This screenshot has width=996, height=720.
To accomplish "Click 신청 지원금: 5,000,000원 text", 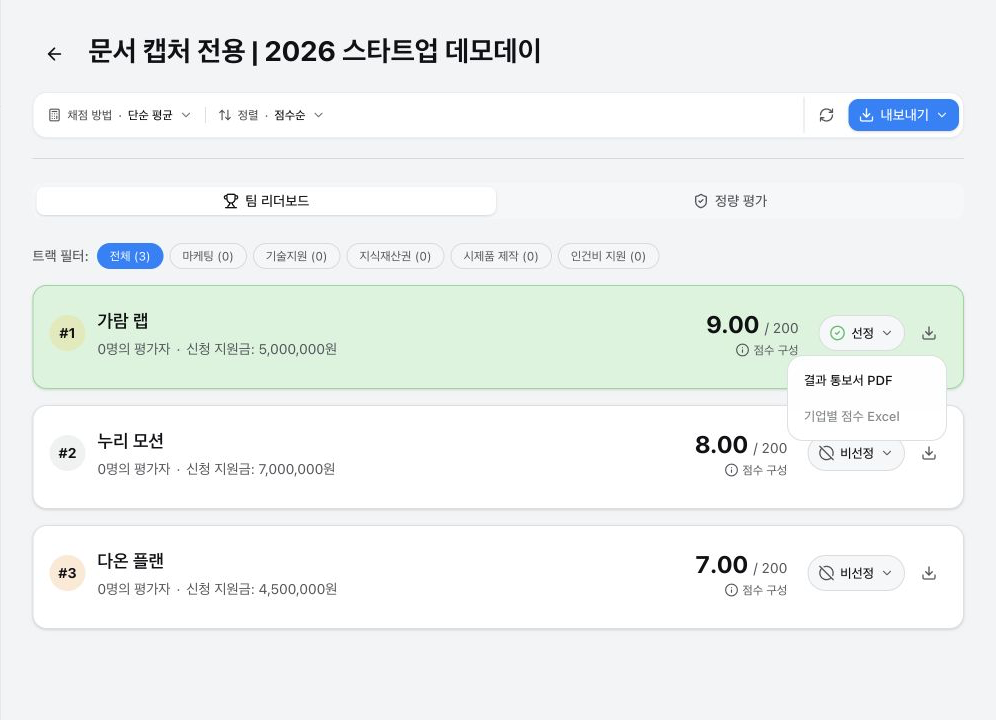I will point(262,350).
